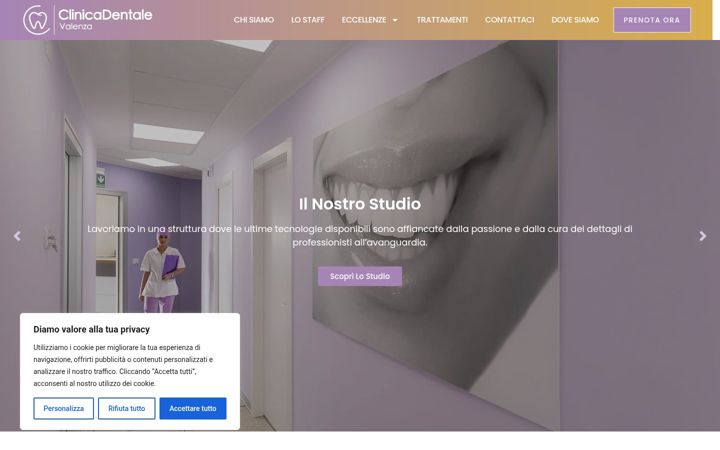Reject cookies with Rifiuta tutto
Viewport: 720px width, 450px height.
point(126,408)
